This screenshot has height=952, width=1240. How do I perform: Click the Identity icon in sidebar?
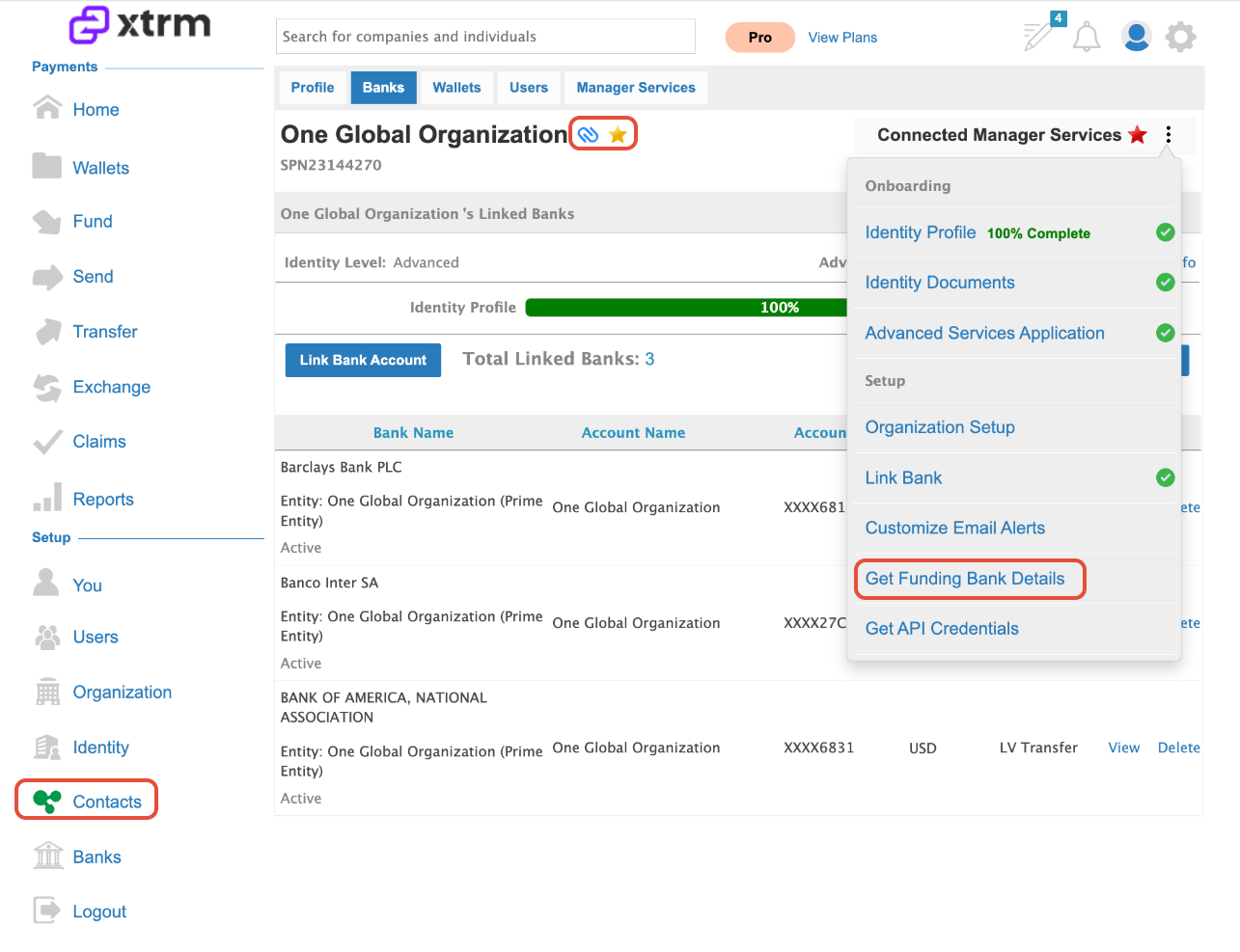point(47,747)
